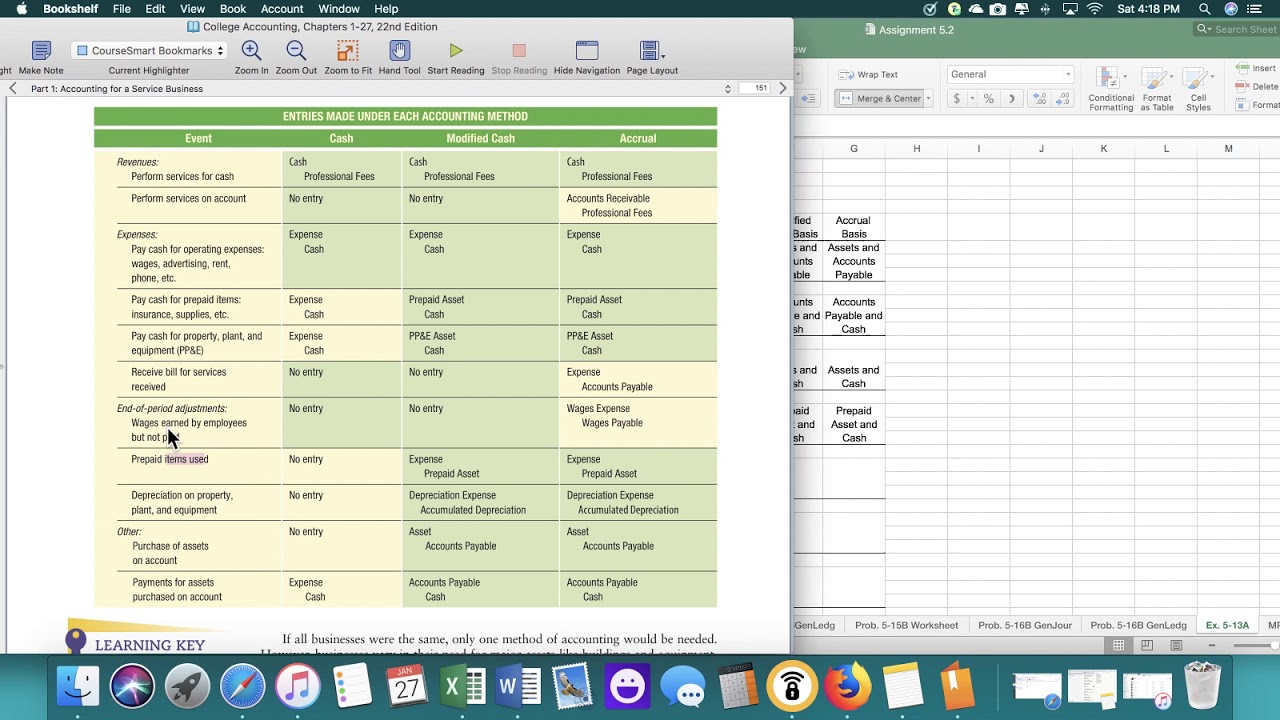
Task: Switch to Prob. 5-15B Worksheet tab
Action: tap(906, 625)
